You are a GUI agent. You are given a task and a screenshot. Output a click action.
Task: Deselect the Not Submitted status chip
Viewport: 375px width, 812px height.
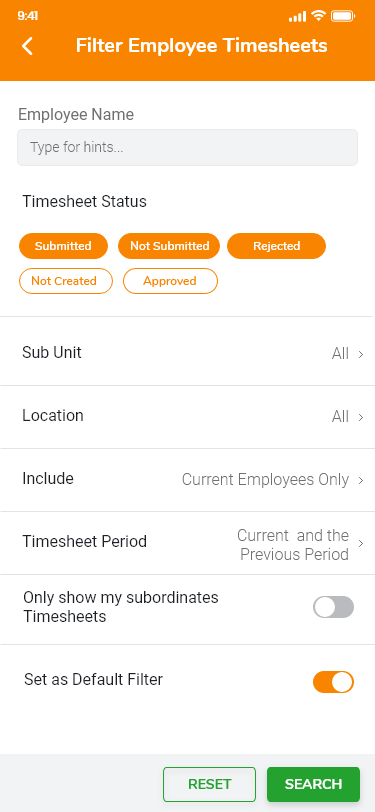click(x=169, y=246)
